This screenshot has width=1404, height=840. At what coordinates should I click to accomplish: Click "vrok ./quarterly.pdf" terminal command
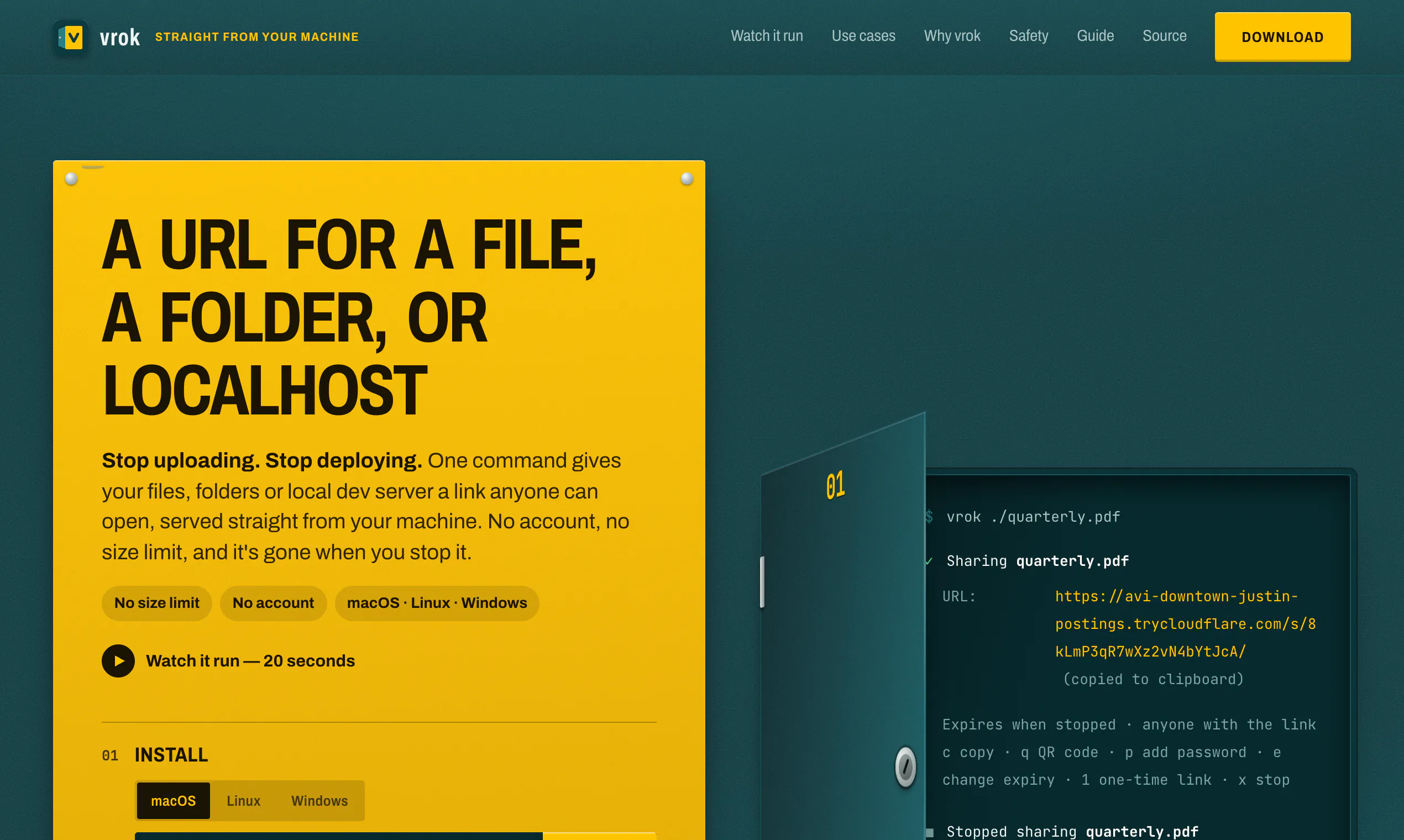(1033, 516)
